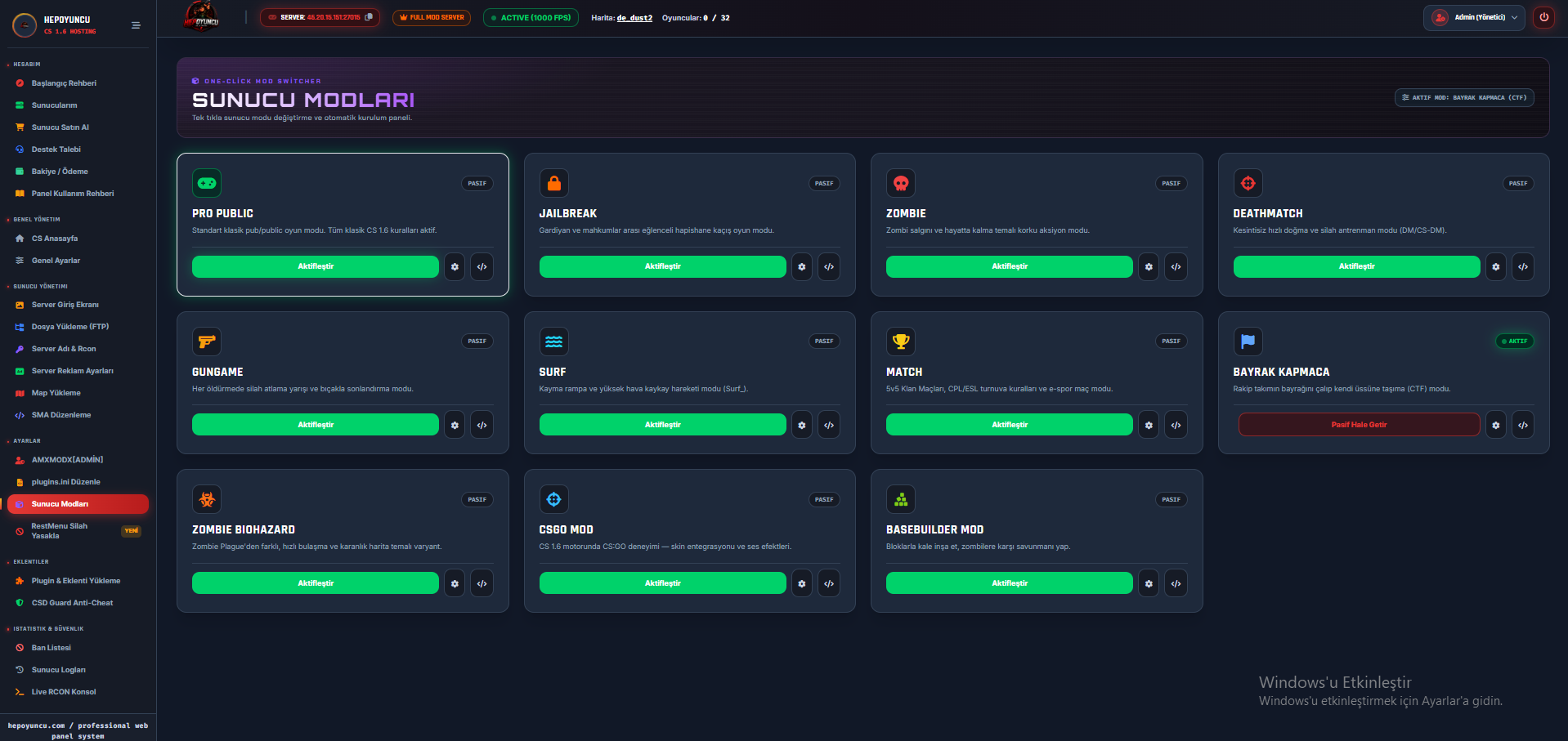Viewport: 1568px width, 741px height.
Task: Open code icon on ZOMBIE BIOHAZARD card
Action: pos(482,583)
